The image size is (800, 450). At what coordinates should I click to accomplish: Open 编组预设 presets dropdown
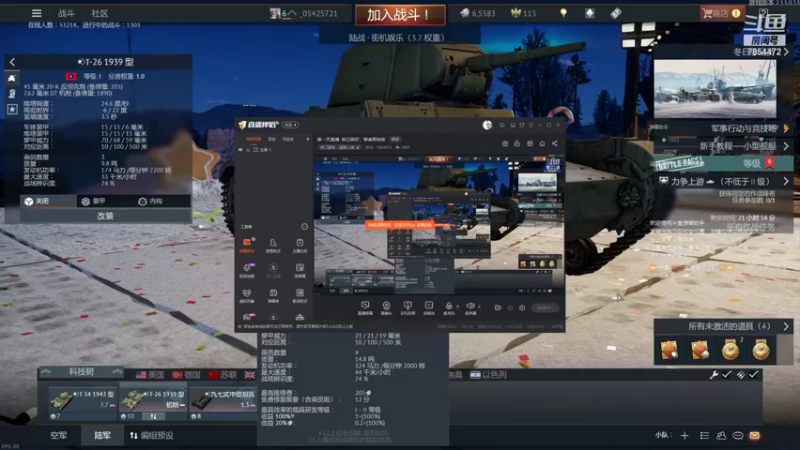point(152,435)
